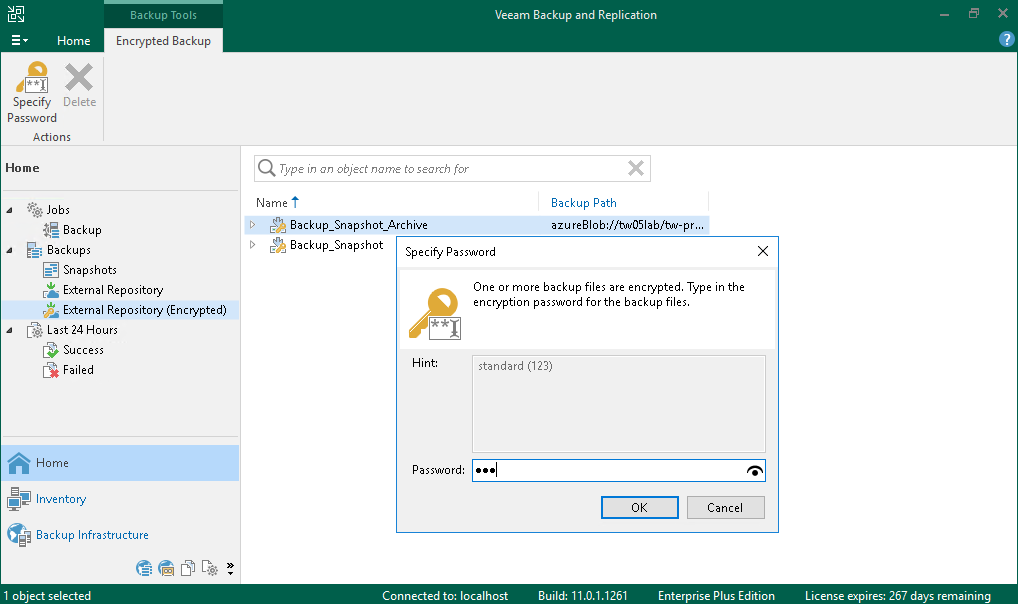Click the gear-with-page icon in navigation footer
Screen dimensions: 1018x604
210,568
